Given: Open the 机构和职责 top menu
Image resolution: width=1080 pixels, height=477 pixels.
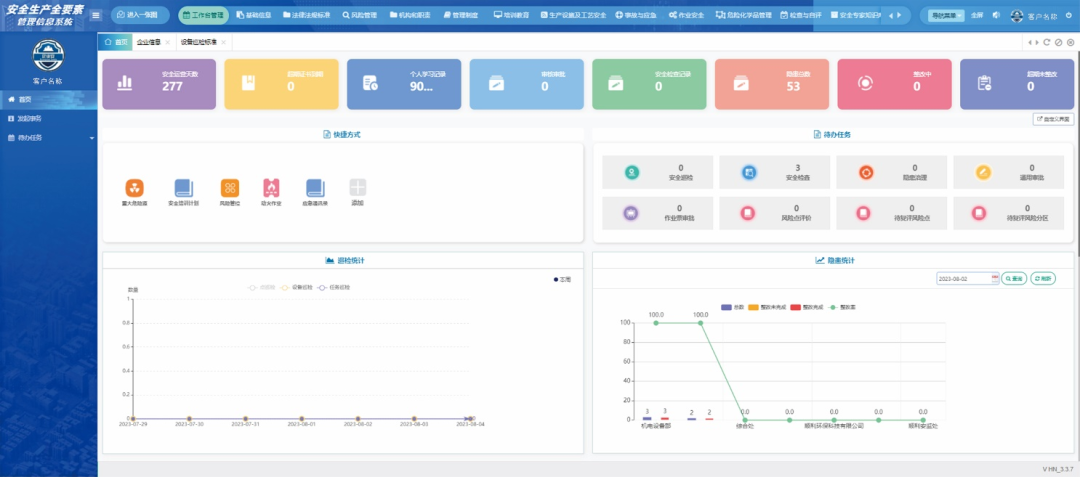Looking at the screenshot, I should tap(410, 15).
